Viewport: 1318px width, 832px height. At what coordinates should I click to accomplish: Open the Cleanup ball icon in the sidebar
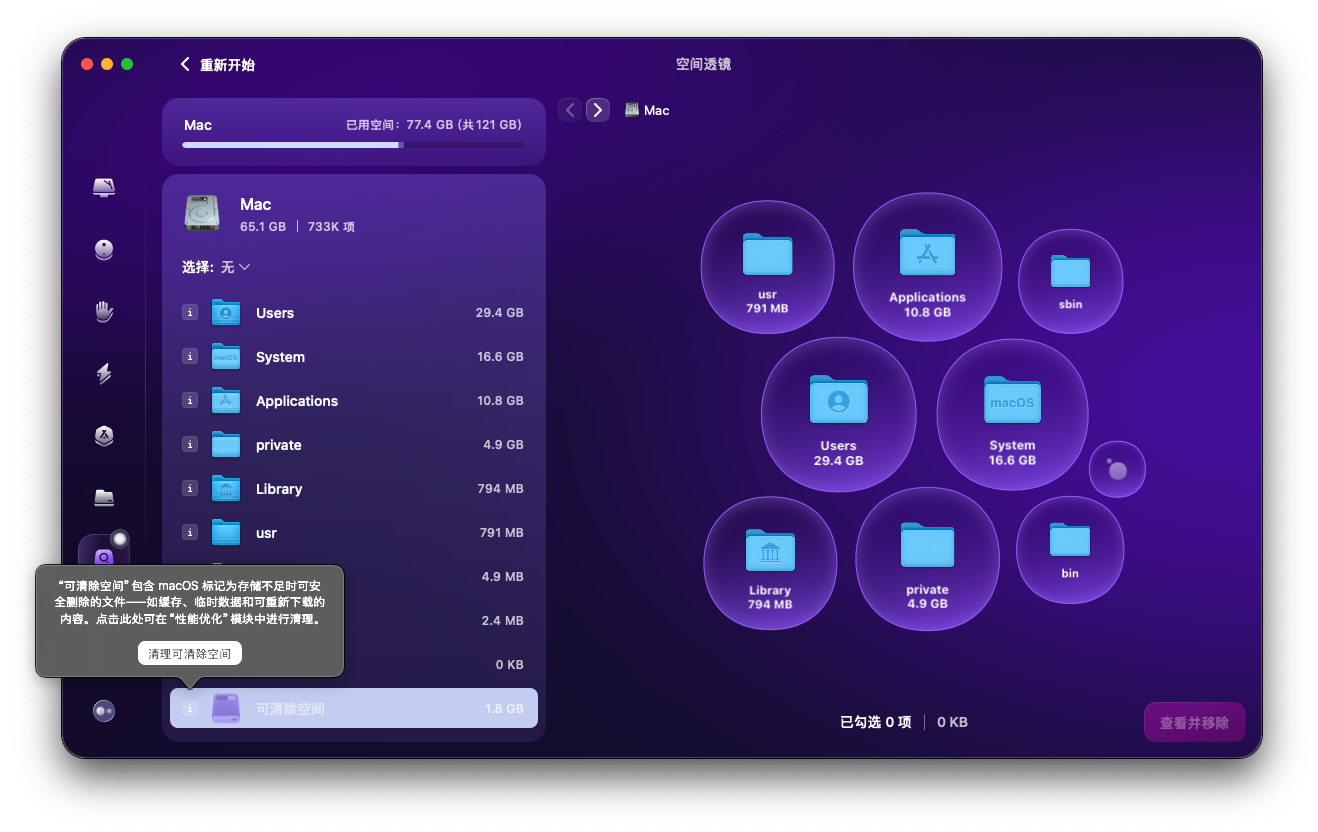(104, 250)
